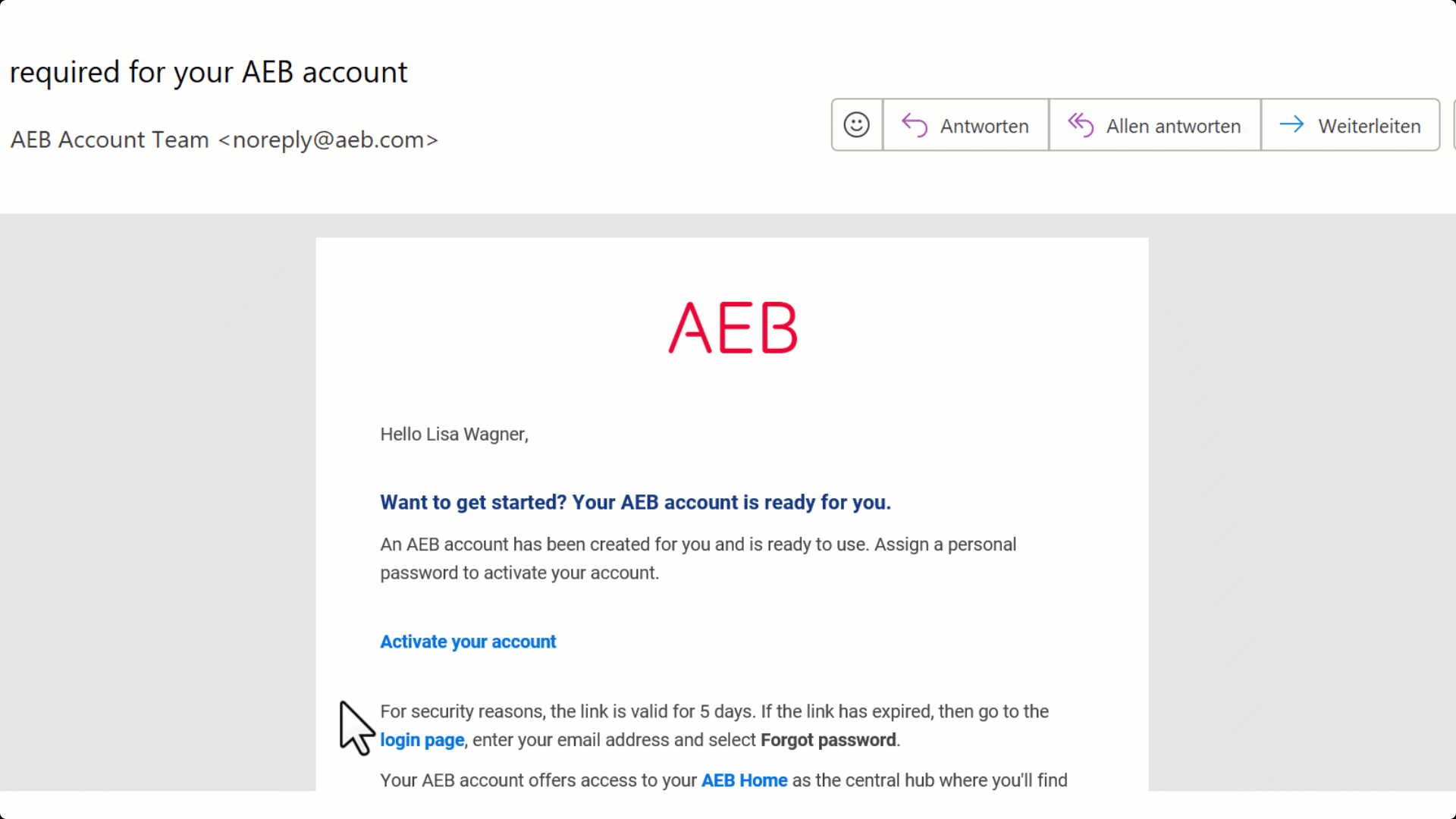This screenshot has width=1456, height=819.
Task: Click the Activate your account link
Action: pos(468,642)
